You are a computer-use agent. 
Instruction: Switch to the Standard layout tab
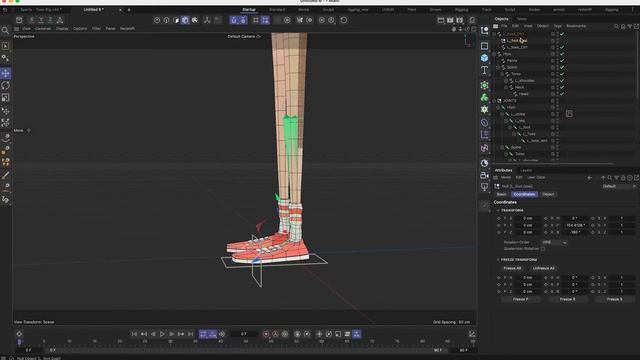277,9
